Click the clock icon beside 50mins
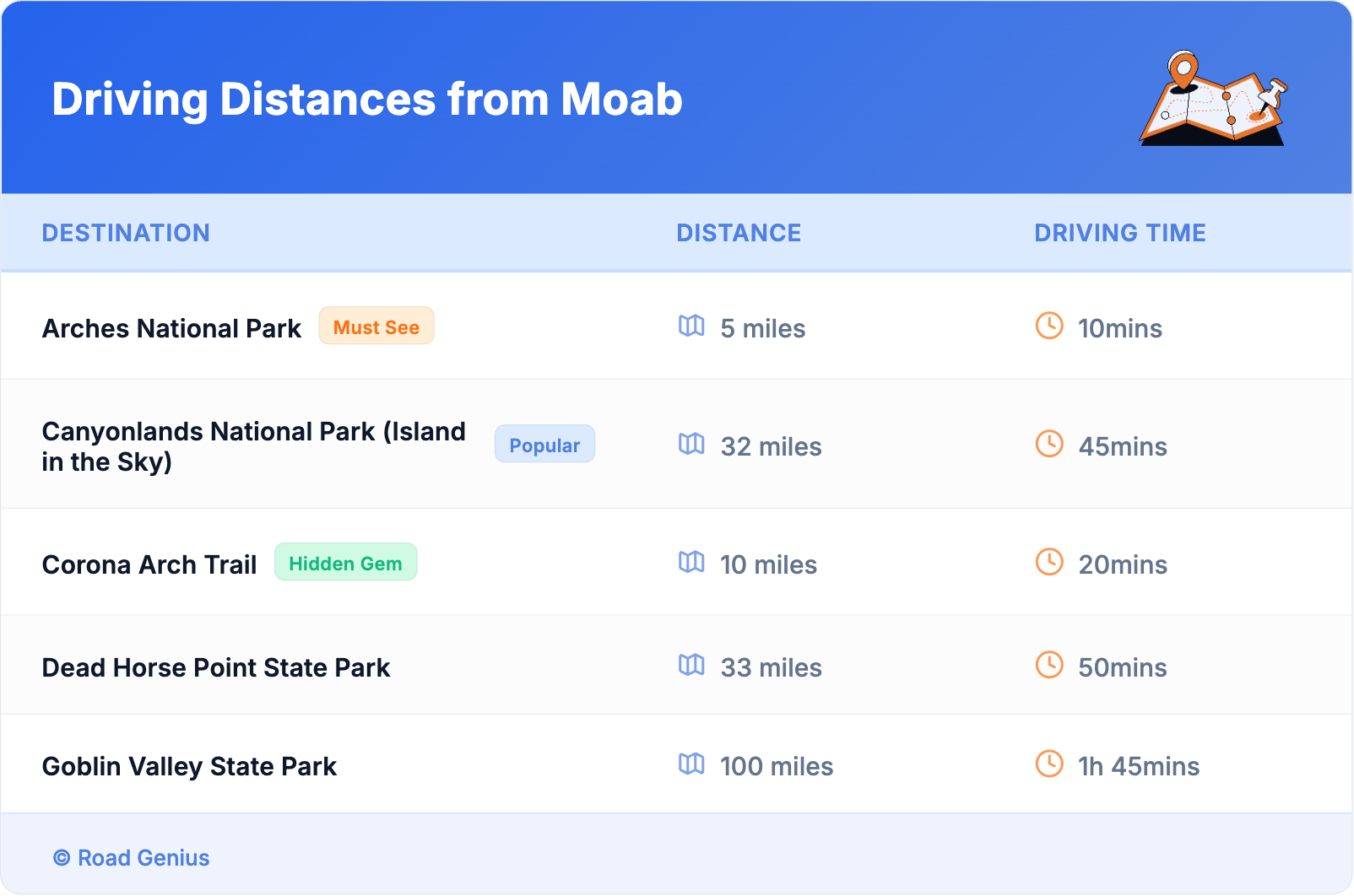This screenshot has width=1354, height=896. [x=1049, y=665]
